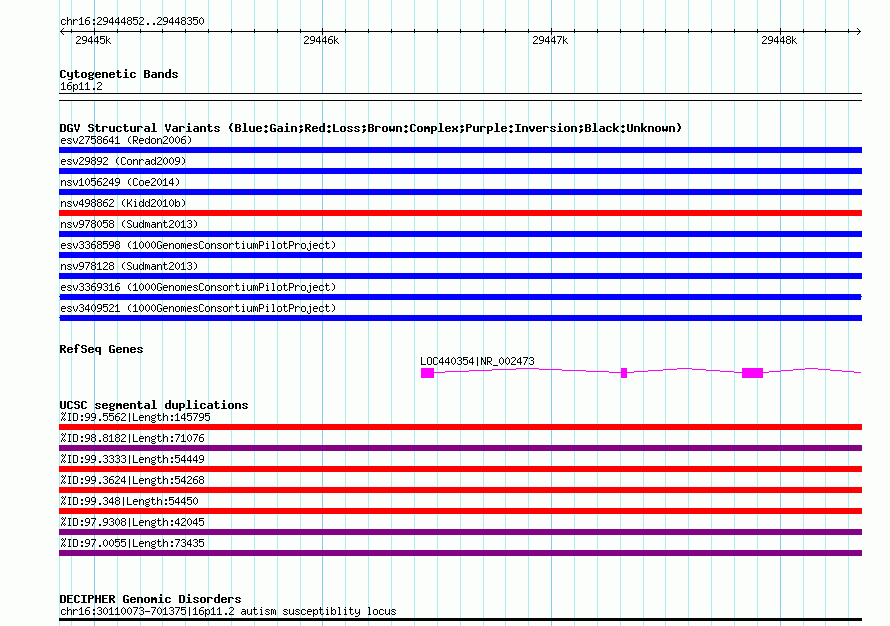Select duplication %ID:99.348 Length:54450 label
Viewport: 890px width, 626px height.
tap(129, 501)
